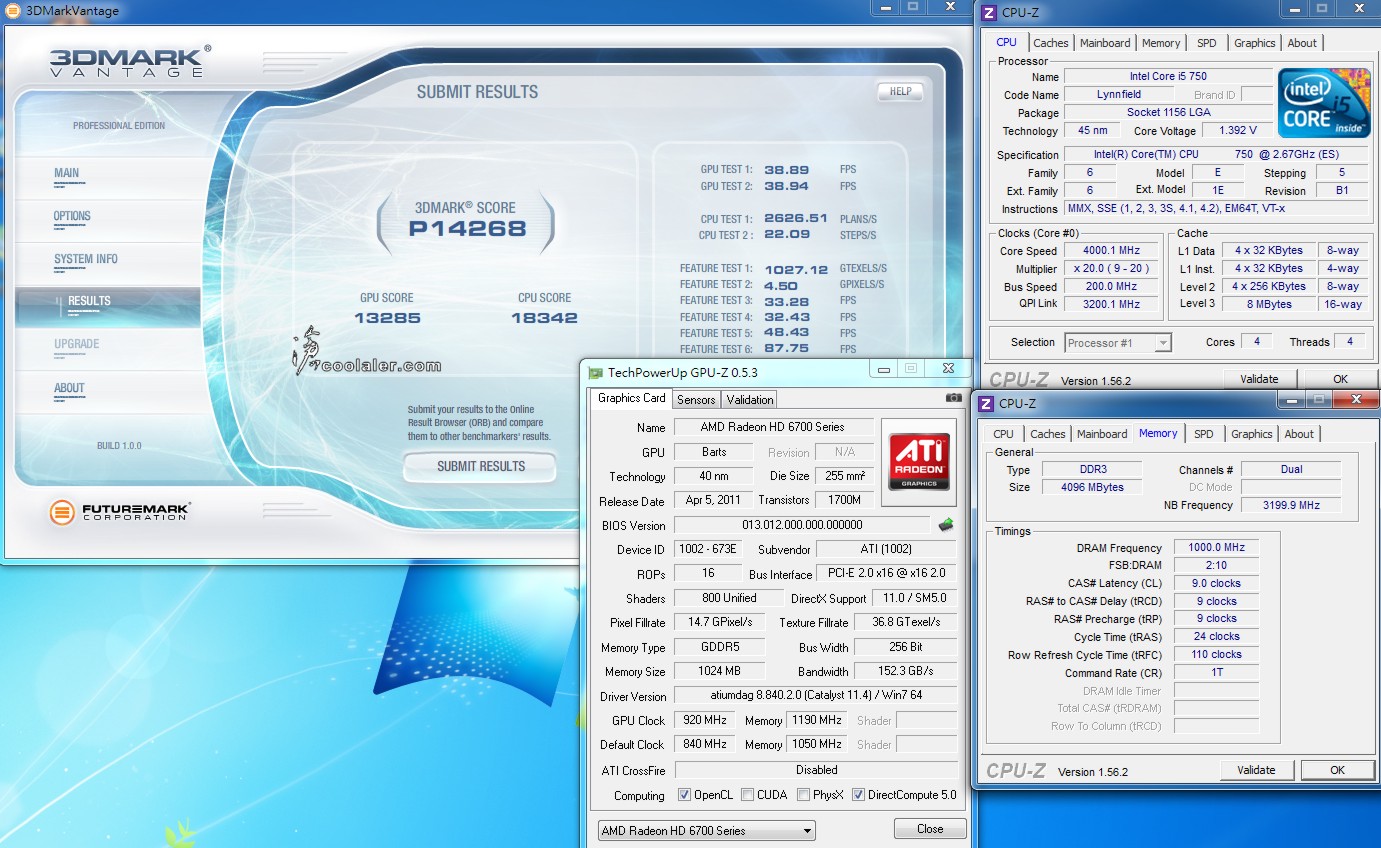Switch to CPU tab in lower CPU-Z
The height and width of the screenshot is (848, 1381).
point(1004,434)
